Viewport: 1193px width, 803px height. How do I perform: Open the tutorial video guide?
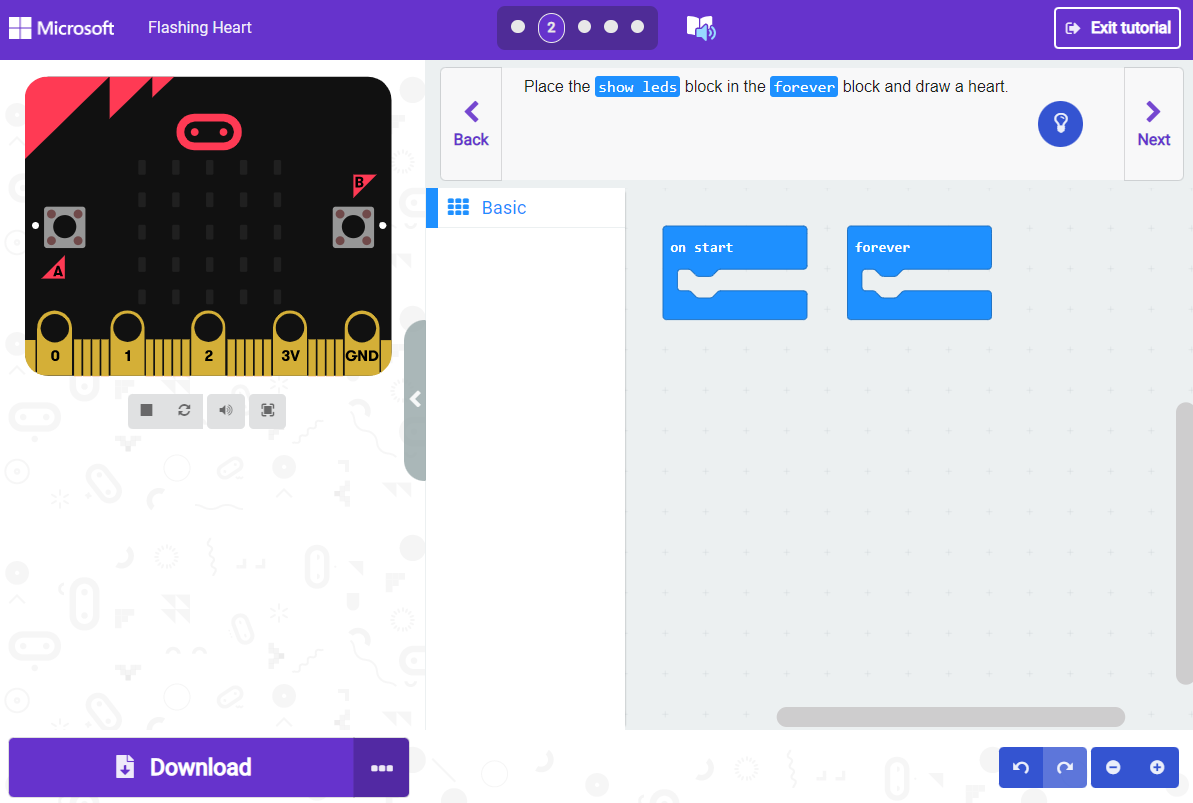click(700, 28)
